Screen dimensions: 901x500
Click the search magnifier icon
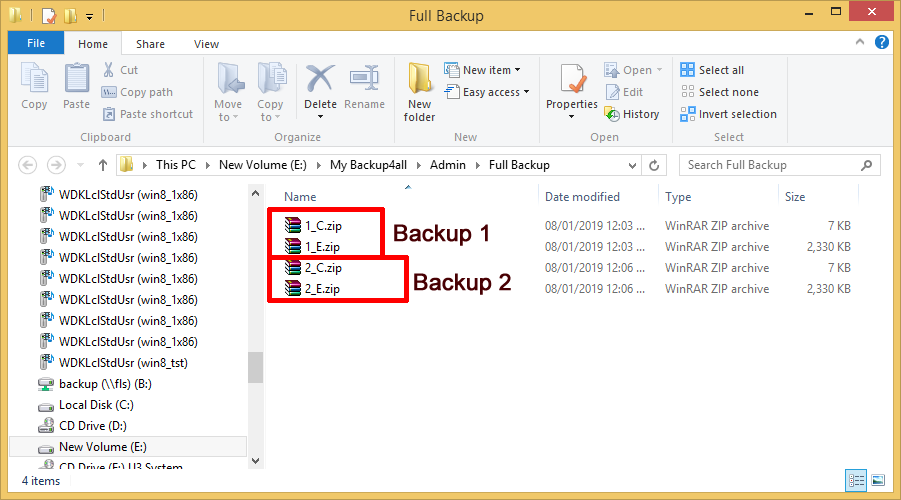click(x=867, y=166)
